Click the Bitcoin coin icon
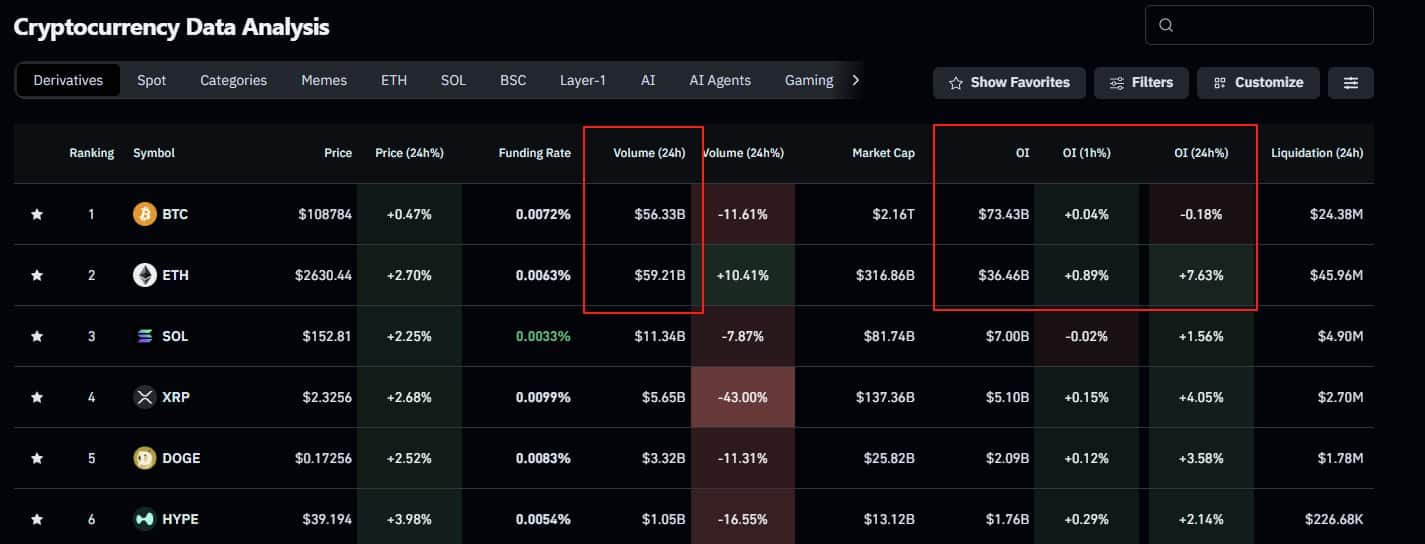Screen dimensions: 1425x544 pyautogui.click(x=145, y=214)
